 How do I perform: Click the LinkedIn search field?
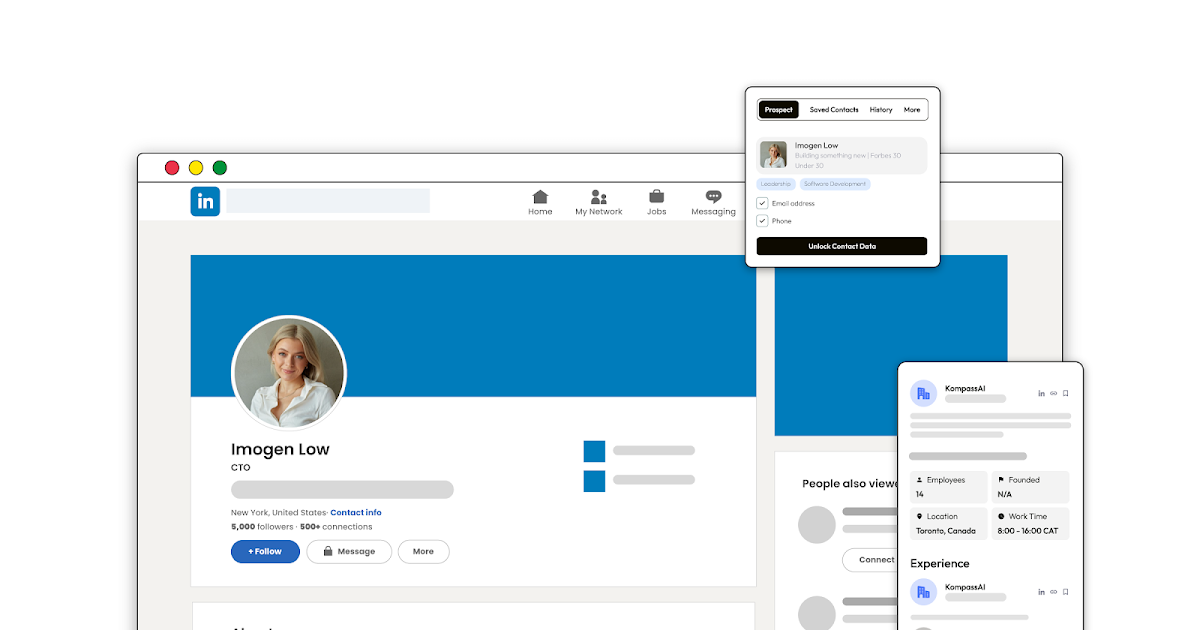tap(328, 201)
